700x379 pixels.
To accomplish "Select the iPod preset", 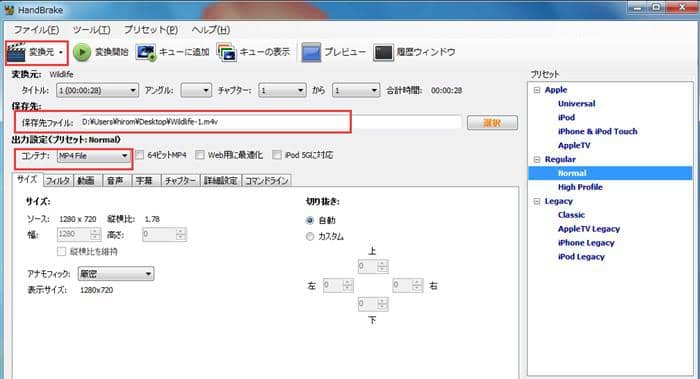I will (566, 117).
